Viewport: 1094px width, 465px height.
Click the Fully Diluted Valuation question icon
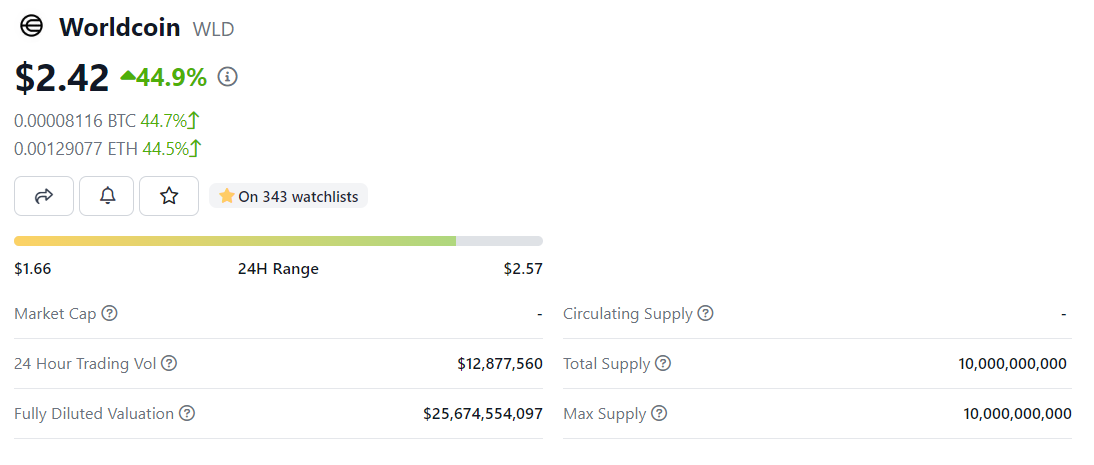(x=187, y=414)
